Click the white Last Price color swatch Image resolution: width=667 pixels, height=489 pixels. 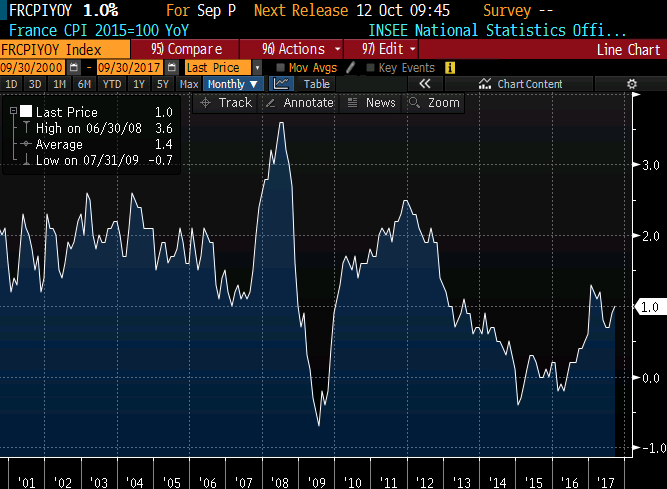tap(26, 113)
